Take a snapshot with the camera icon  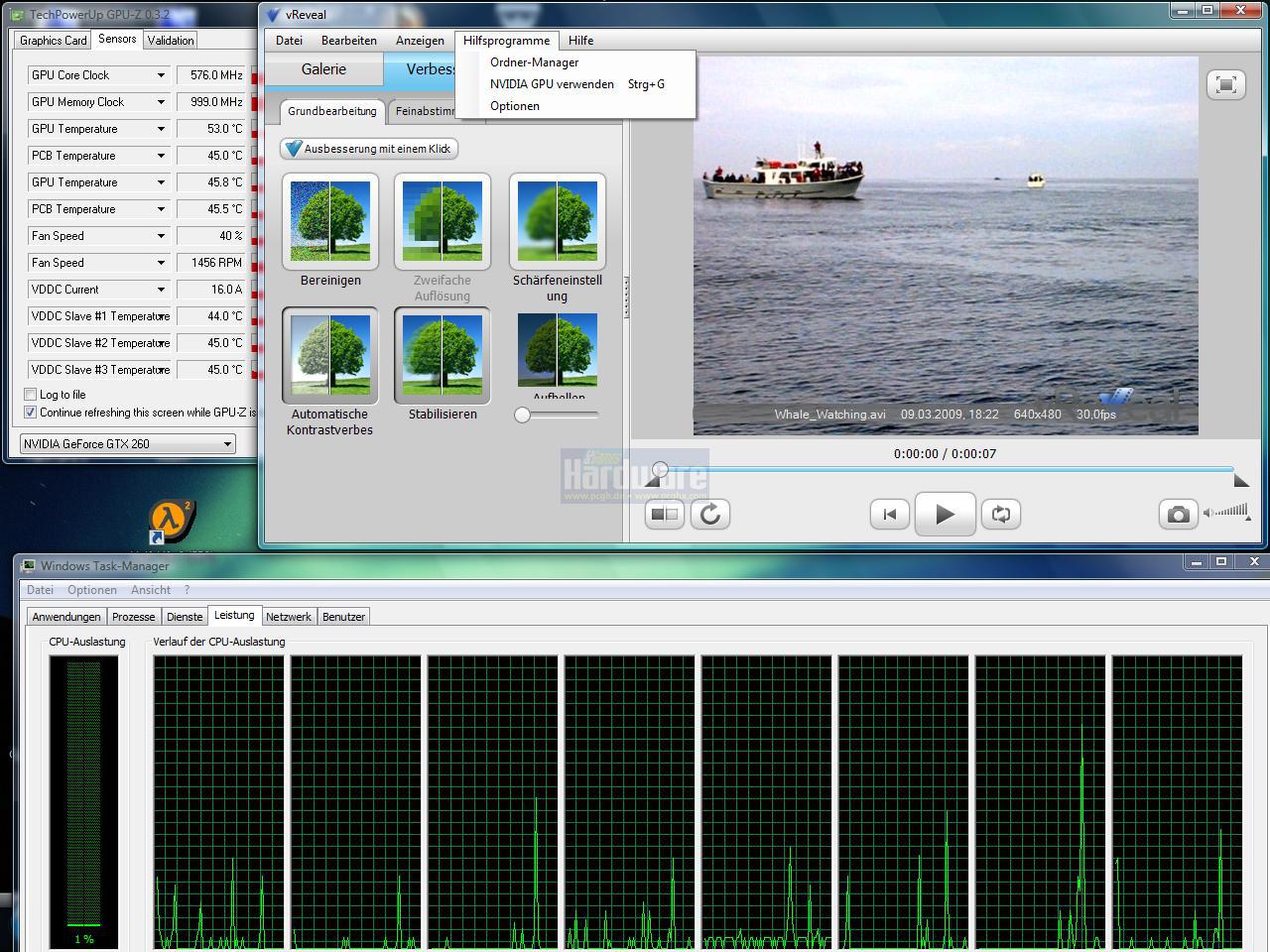tap(1178, 514)
